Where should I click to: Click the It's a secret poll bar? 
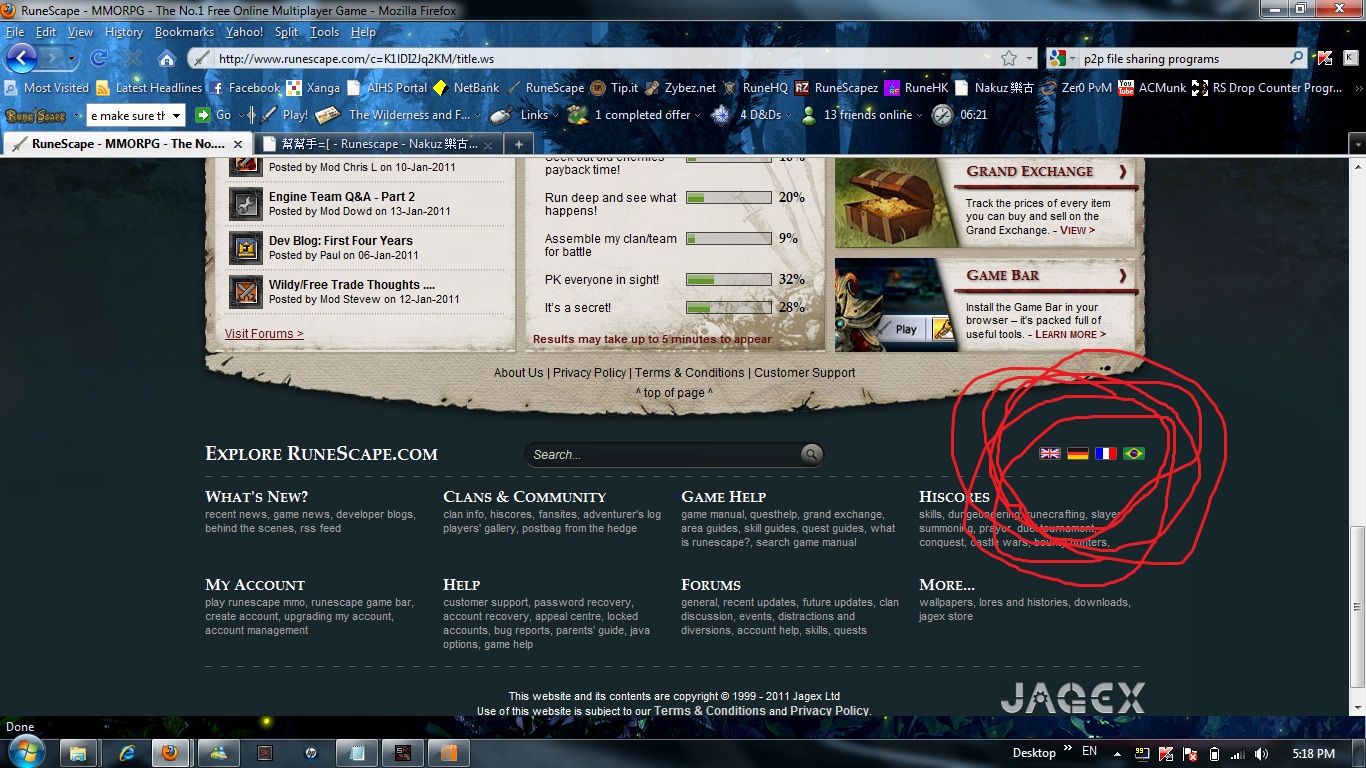click(728, 308)
